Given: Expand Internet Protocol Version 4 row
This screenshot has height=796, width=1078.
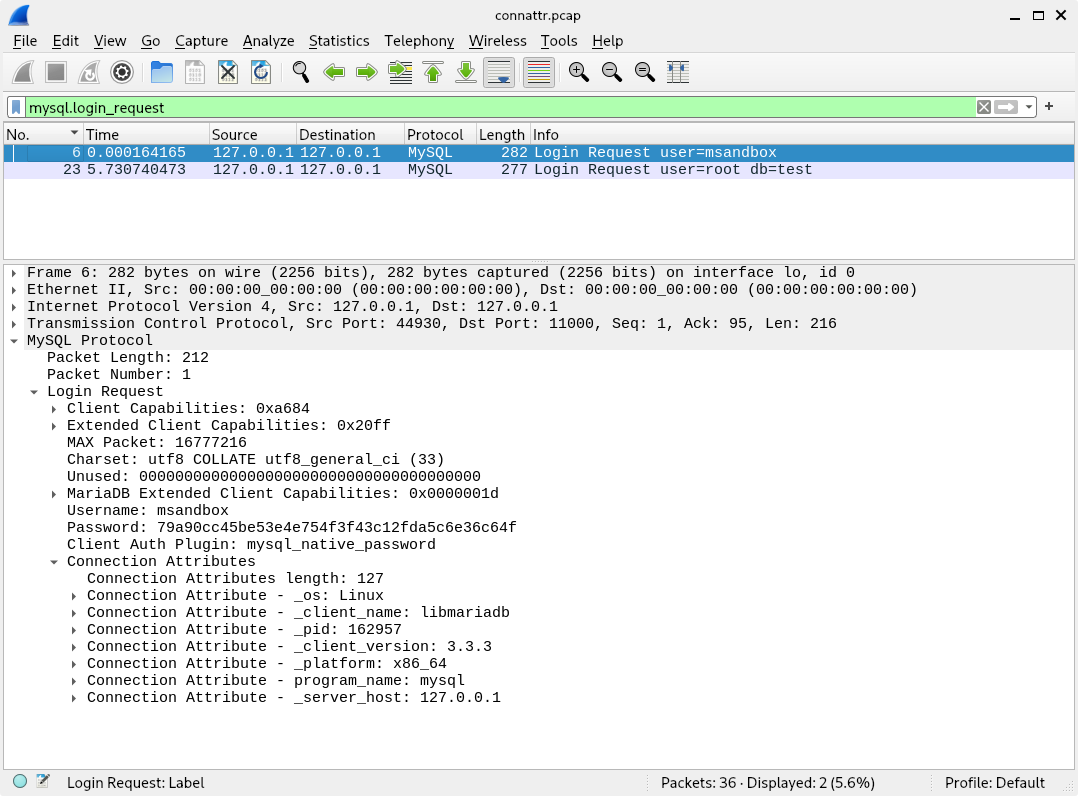Looking at the screenshot, I should (x=14, y=307).
